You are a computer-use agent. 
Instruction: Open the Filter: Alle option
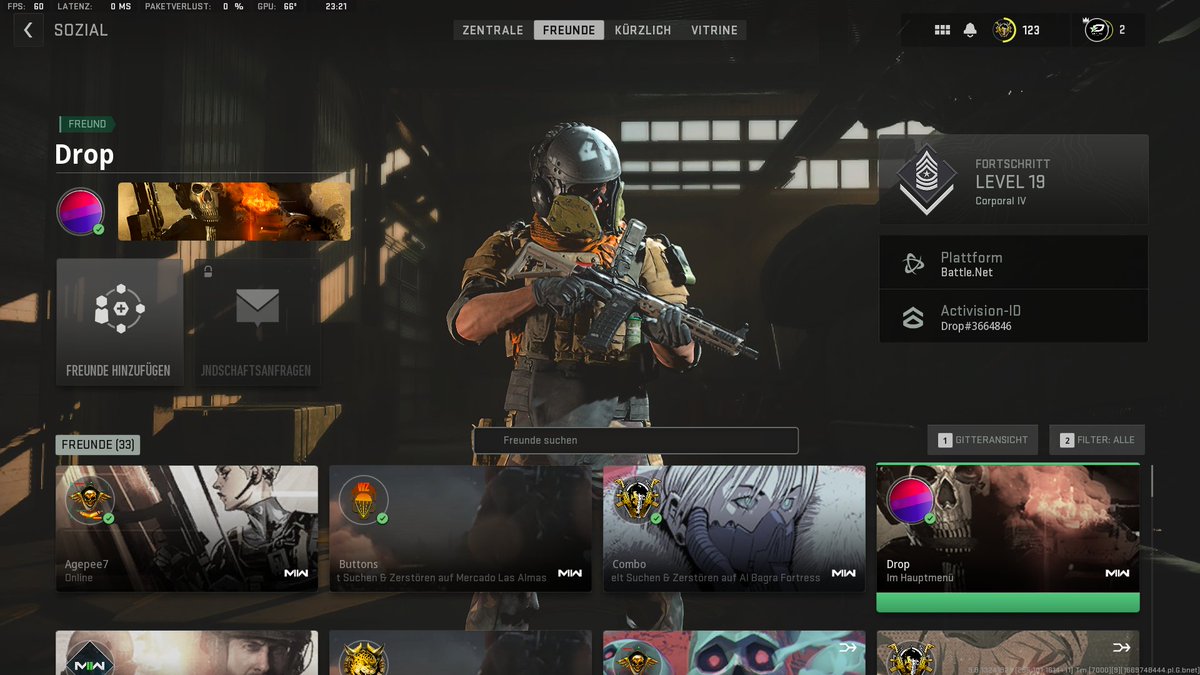(x=1096, y=440)
